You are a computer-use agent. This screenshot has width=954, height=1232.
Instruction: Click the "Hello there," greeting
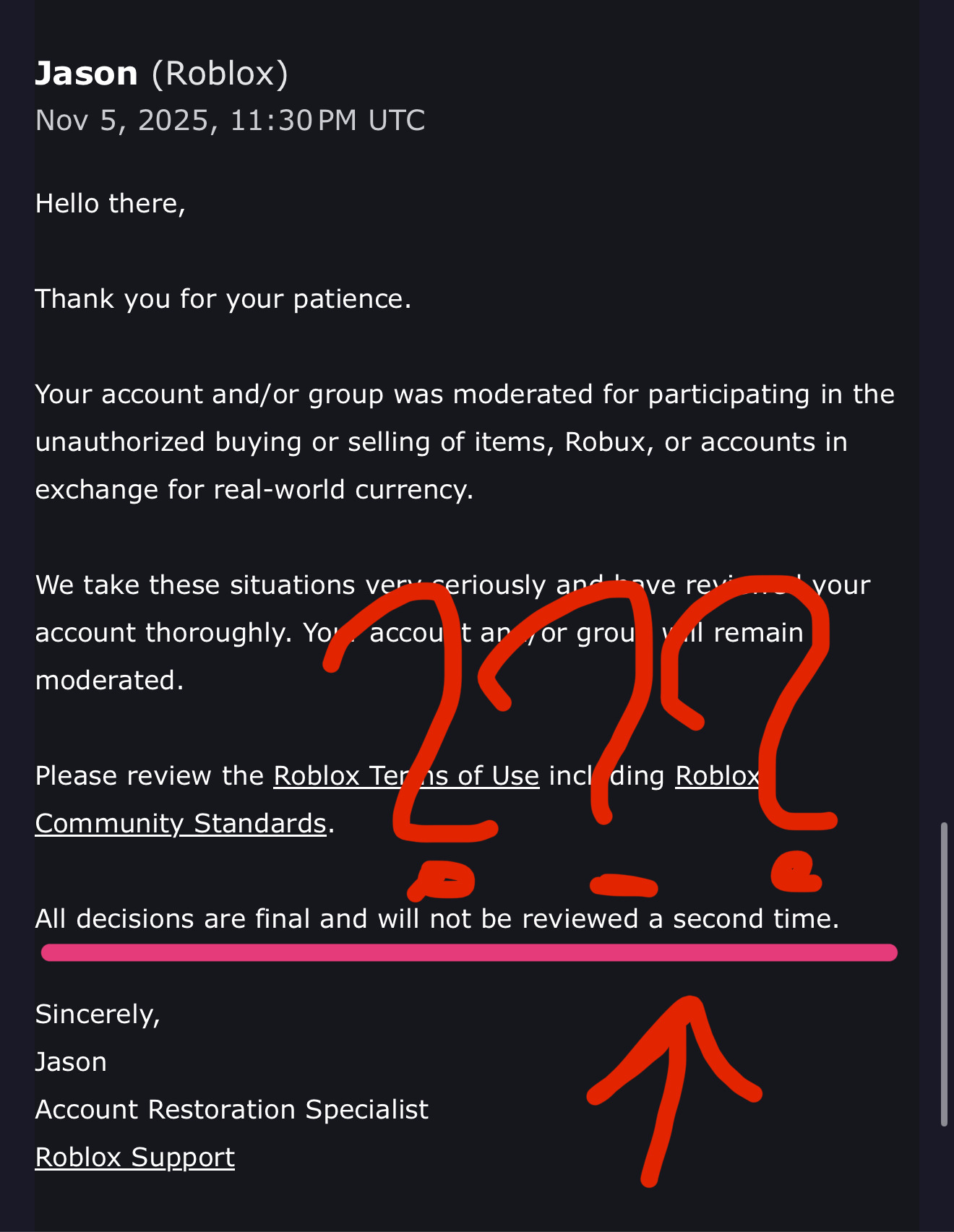click(111, 204)
